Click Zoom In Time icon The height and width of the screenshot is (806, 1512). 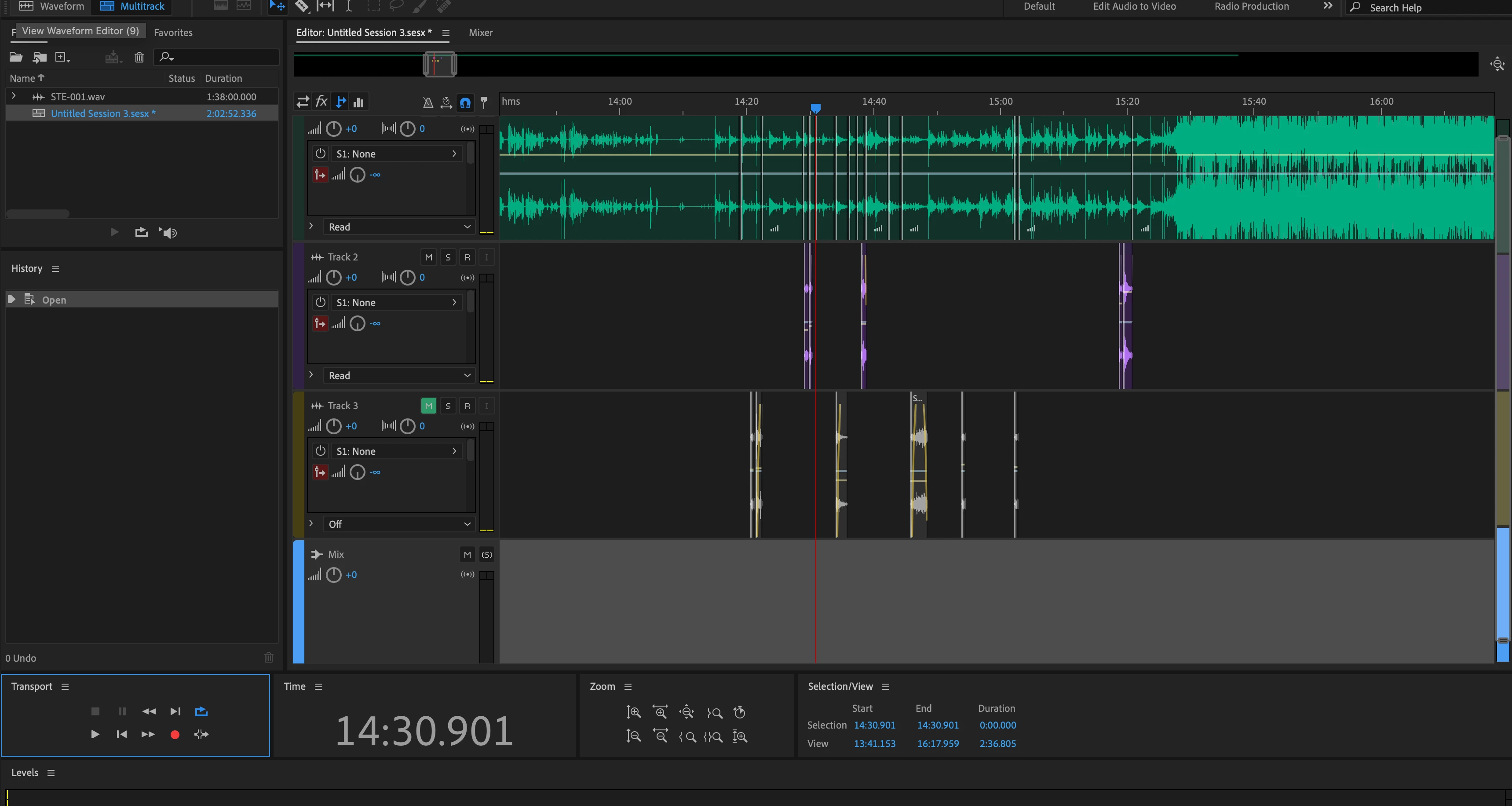click(660, 712)
